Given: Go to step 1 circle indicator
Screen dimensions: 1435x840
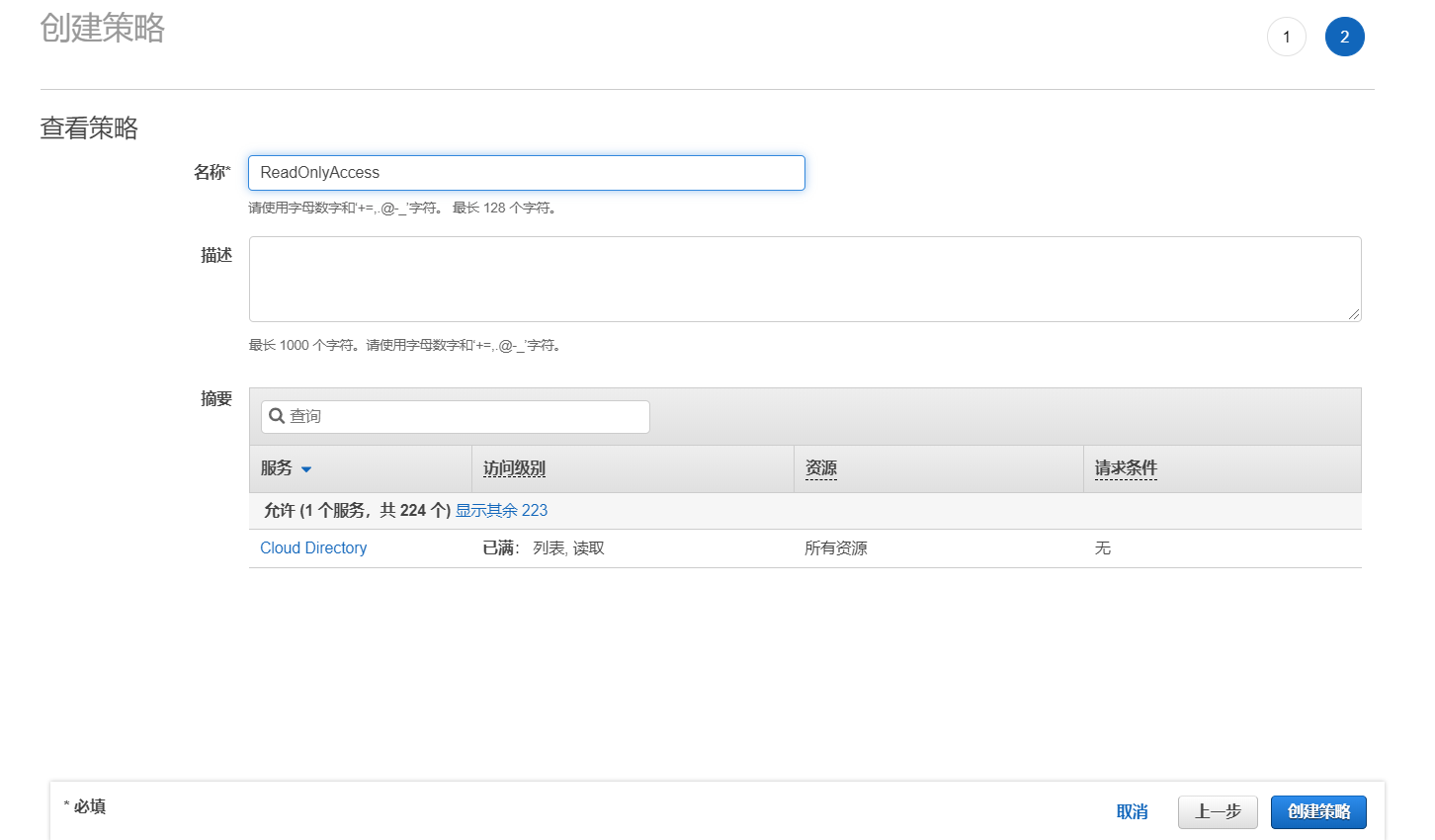Looking at the screenshot, I should tap(1286, 37).
